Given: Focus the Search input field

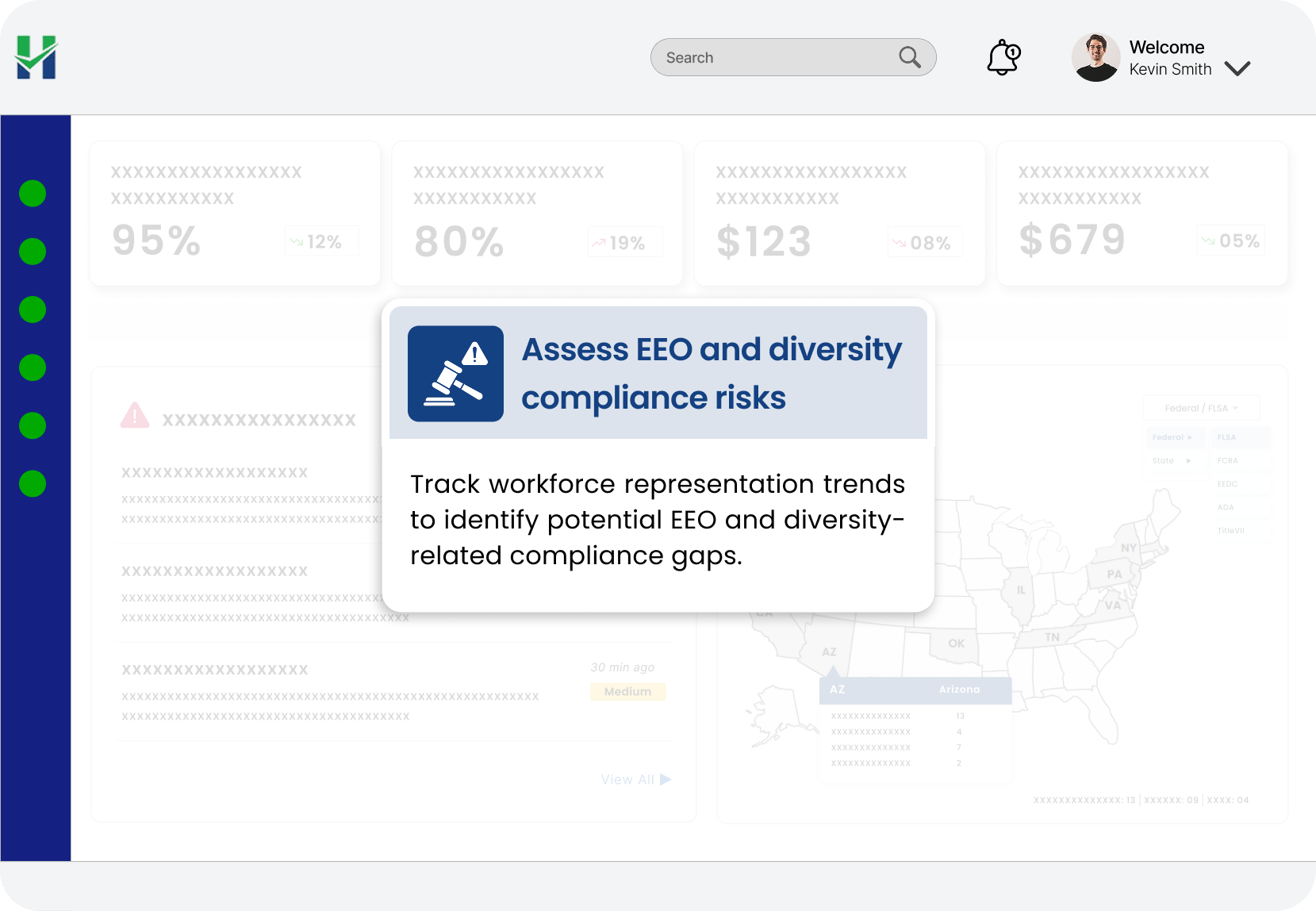Looking at the screenshot, I should pos(777,58).
